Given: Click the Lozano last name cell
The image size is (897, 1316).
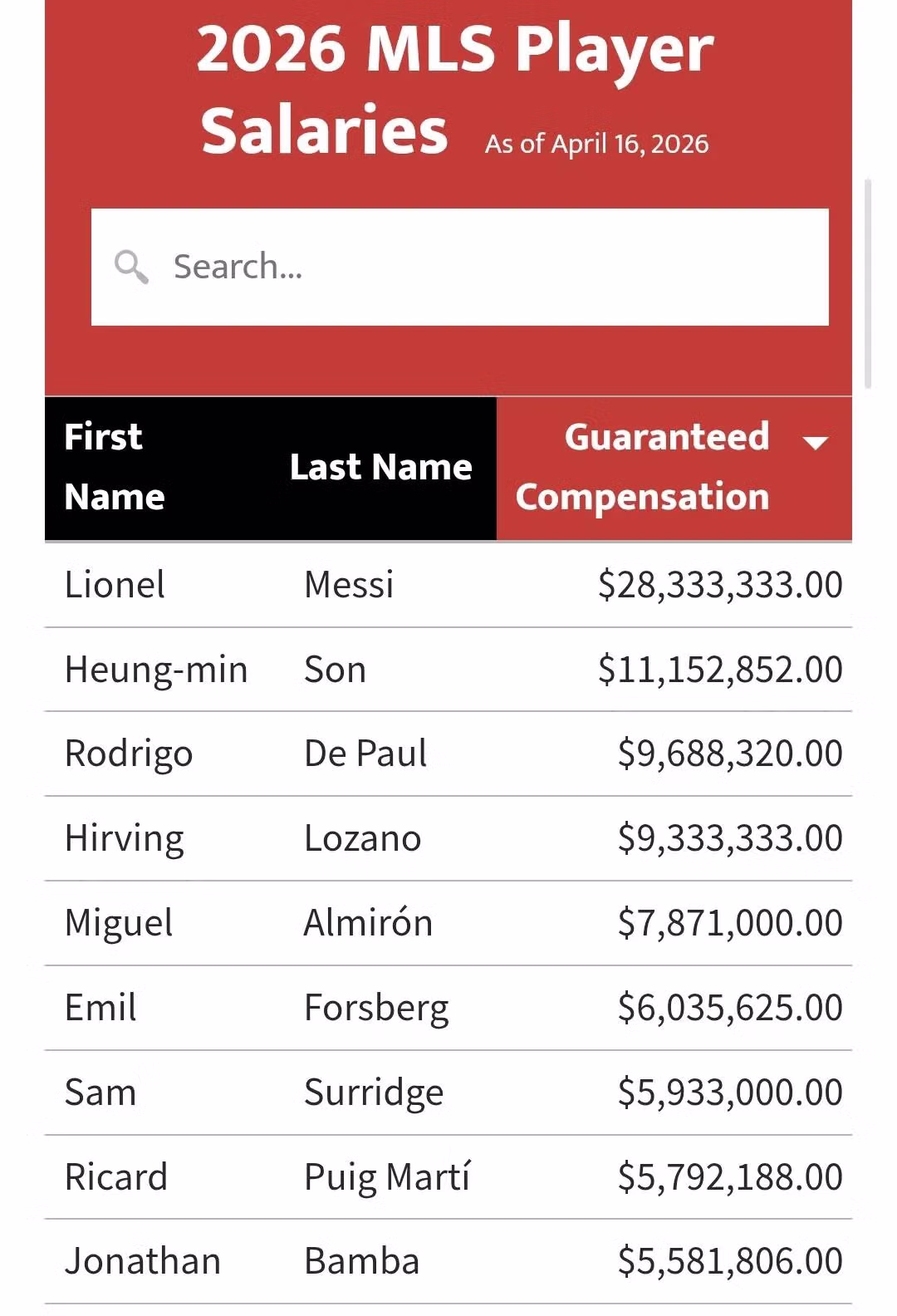Looking at the screenshot, I should click(x=363, y=838).
